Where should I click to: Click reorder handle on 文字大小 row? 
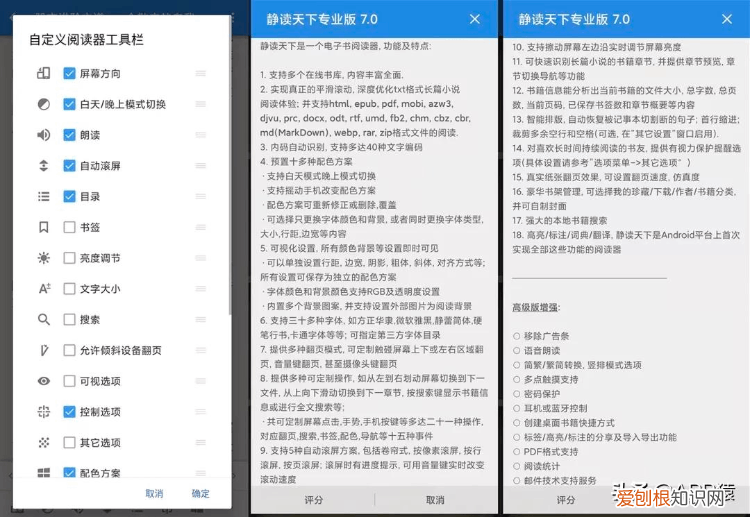point(200,288)
